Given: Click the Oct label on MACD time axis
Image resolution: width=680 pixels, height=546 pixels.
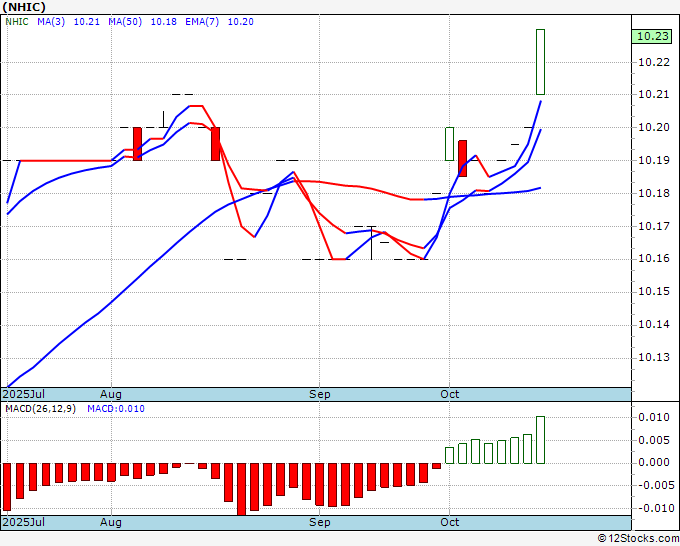Looking at the screenshot, I should [450, 522].
